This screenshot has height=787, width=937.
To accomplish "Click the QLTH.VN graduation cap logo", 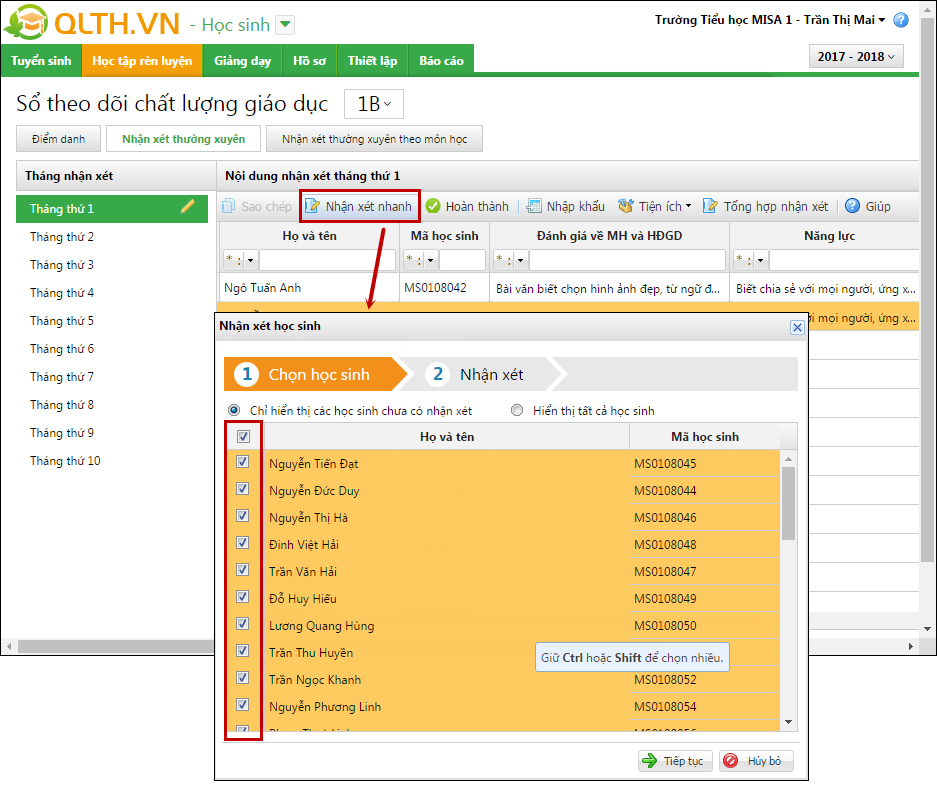I will pos(25,23).
